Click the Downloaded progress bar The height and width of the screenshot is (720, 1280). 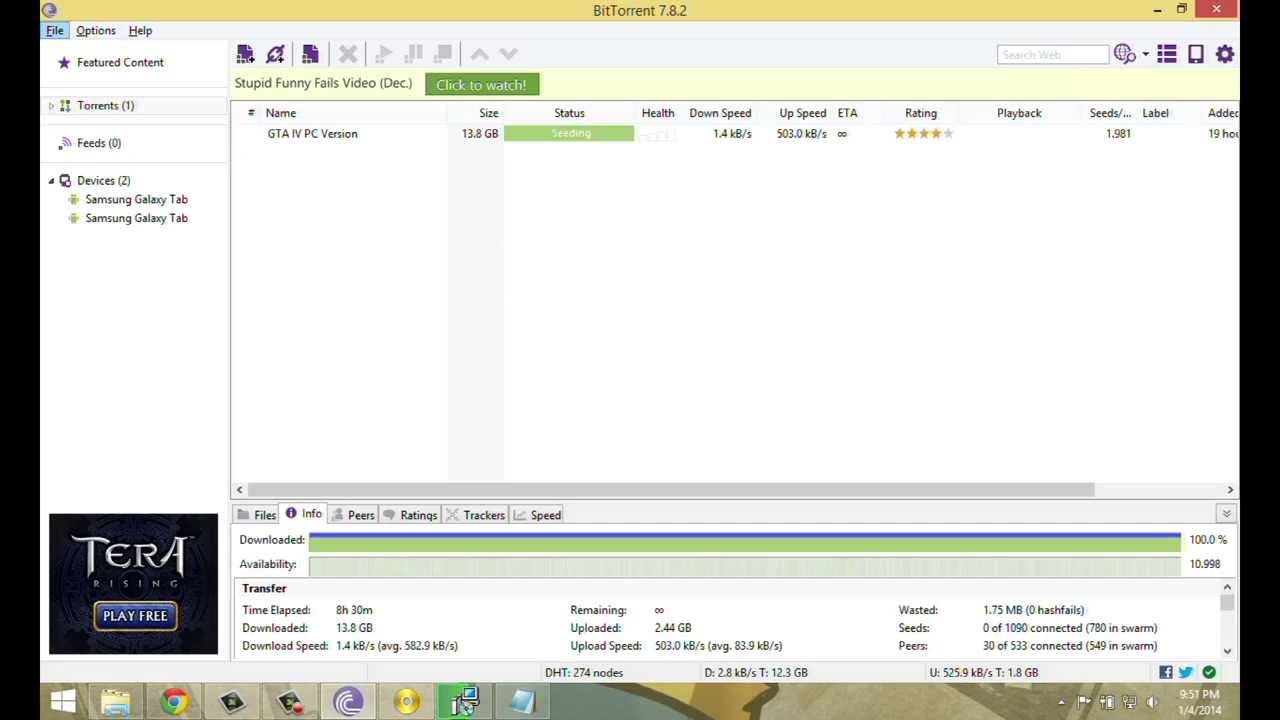coord(744,541)
